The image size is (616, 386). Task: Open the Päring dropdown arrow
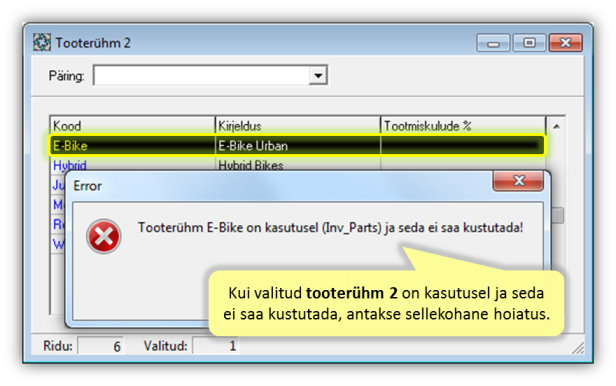tap(318, 75)
